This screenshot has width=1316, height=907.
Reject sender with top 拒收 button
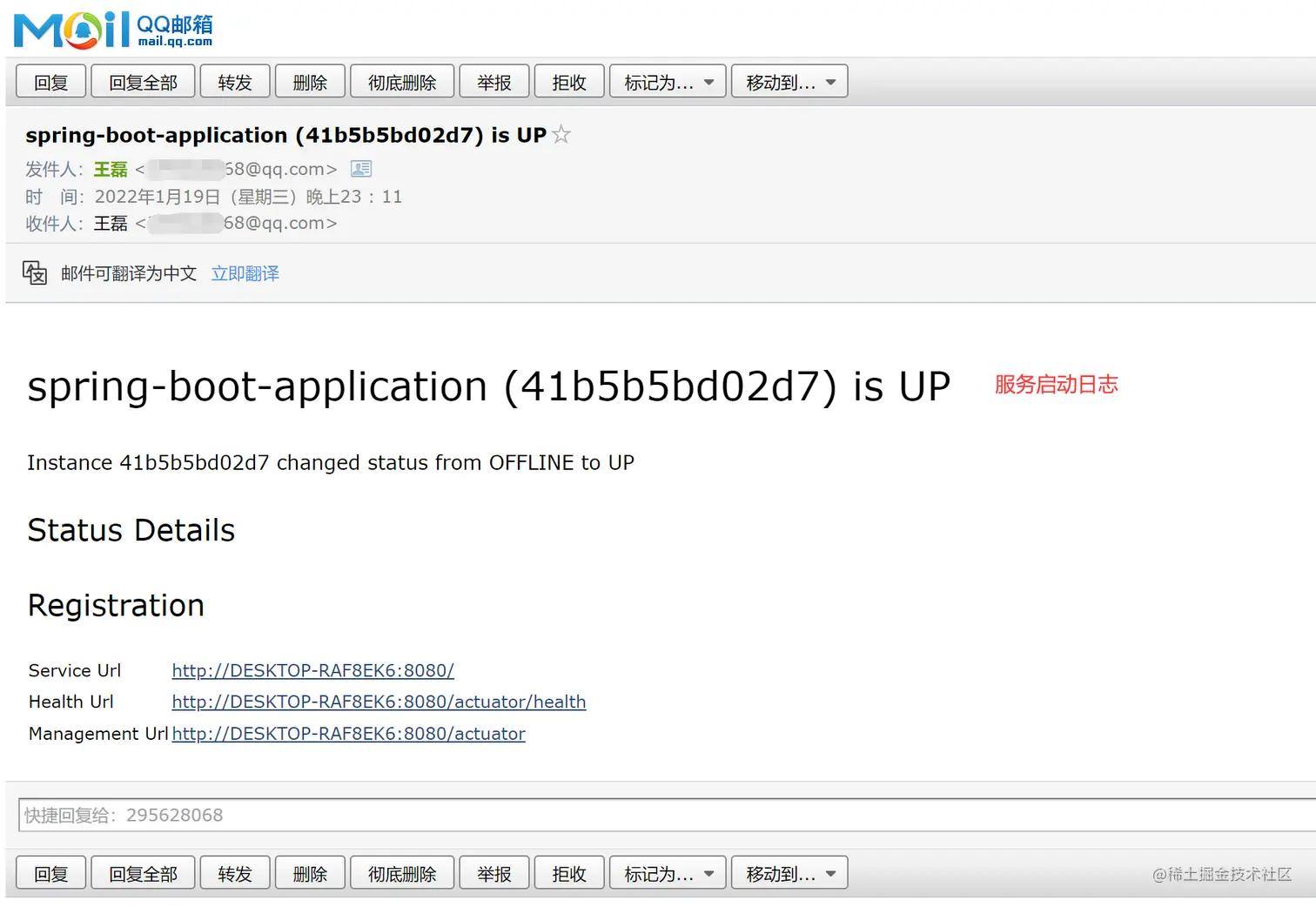(x=569, y=82)
